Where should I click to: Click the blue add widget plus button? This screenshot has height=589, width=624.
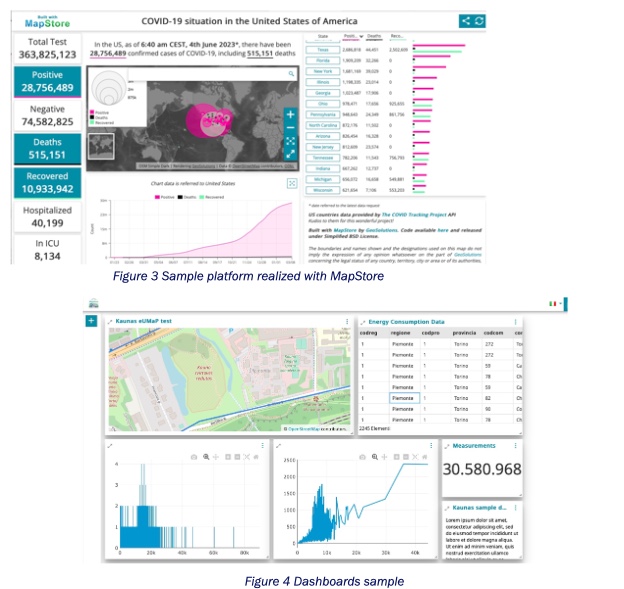point(92,320)
